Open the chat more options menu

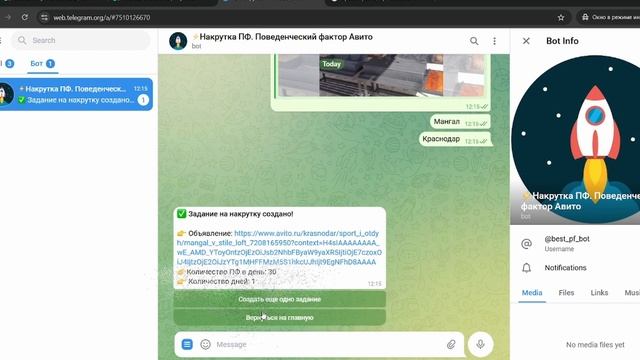[x=494, y=41]
